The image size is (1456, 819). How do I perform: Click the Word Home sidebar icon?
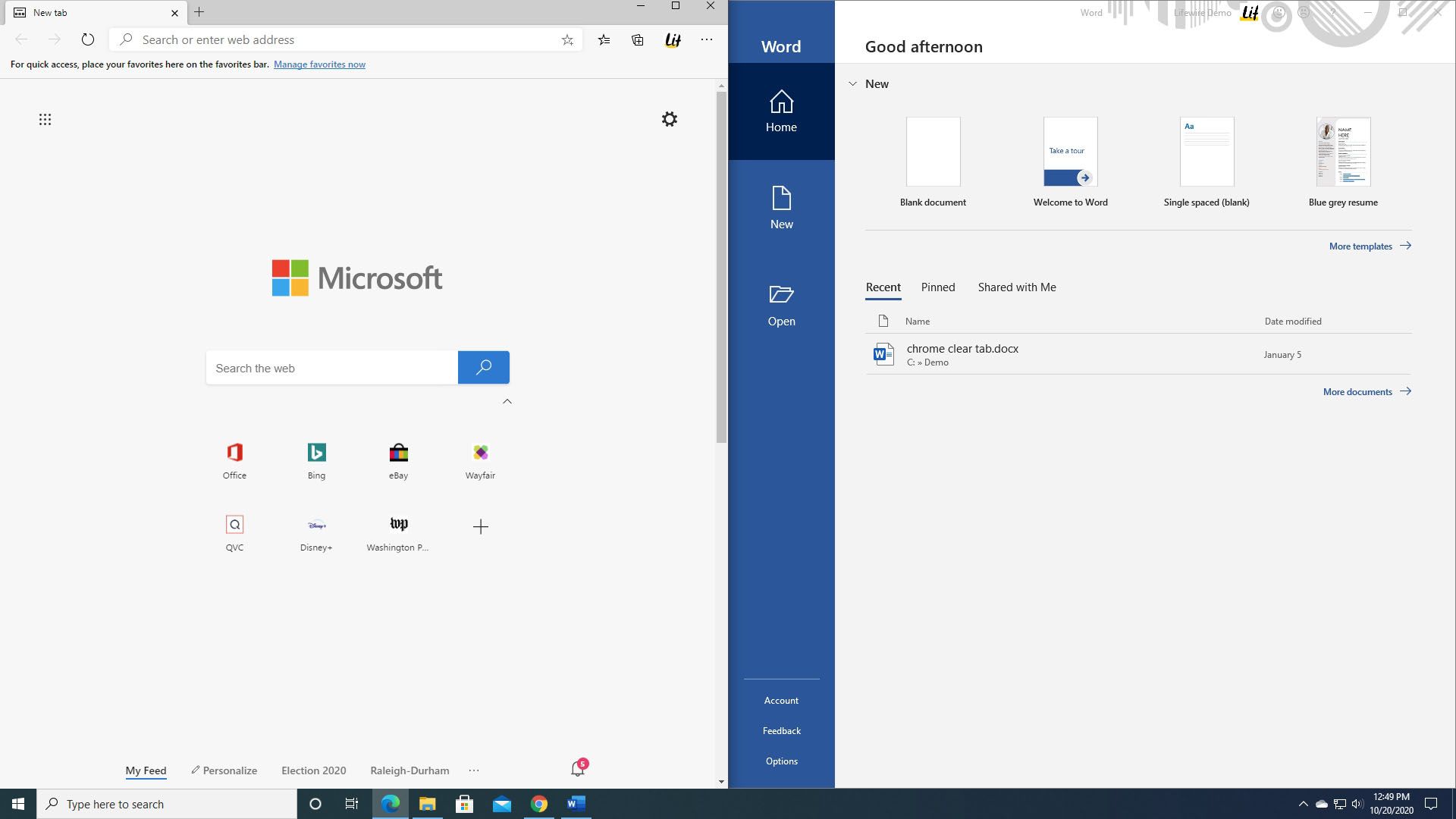coord(782,110)
